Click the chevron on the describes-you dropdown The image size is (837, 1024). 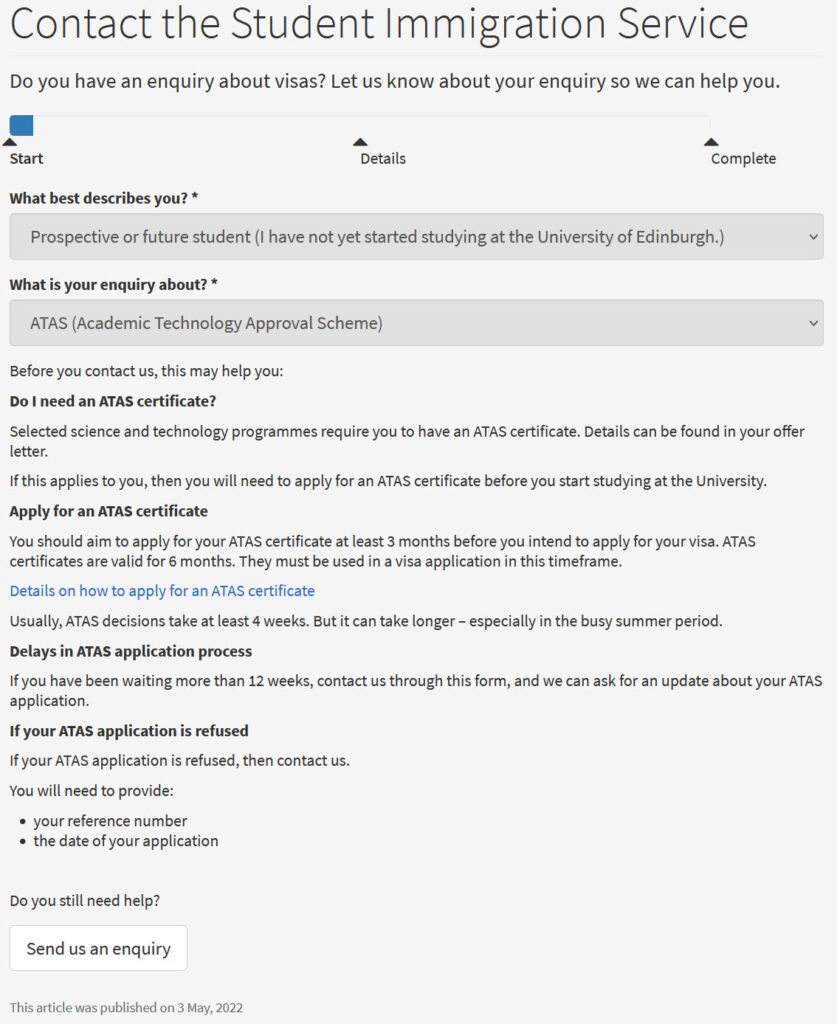pyautogui.click(x=813, y=237)
